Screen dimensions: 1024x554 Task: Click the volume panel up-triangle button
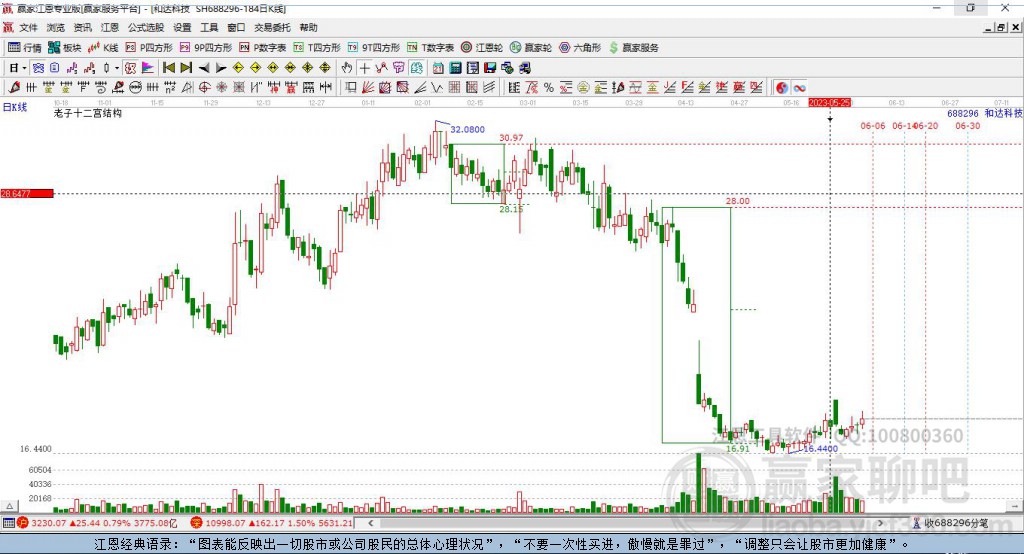click(x=10, y=506)
